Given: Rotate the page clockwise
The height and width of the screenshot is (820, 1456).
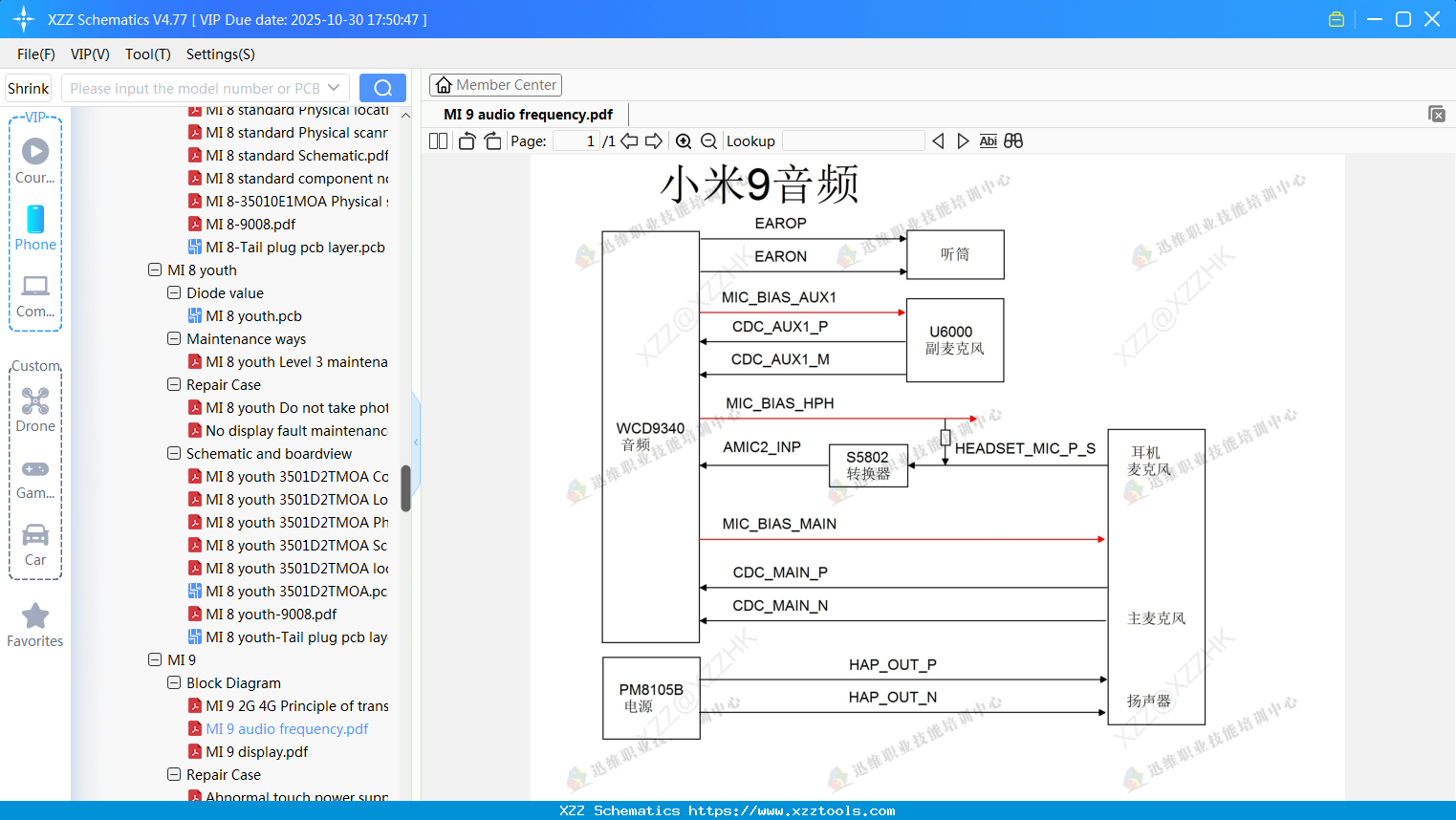Looking at the screenshot, I should [492, 140].
